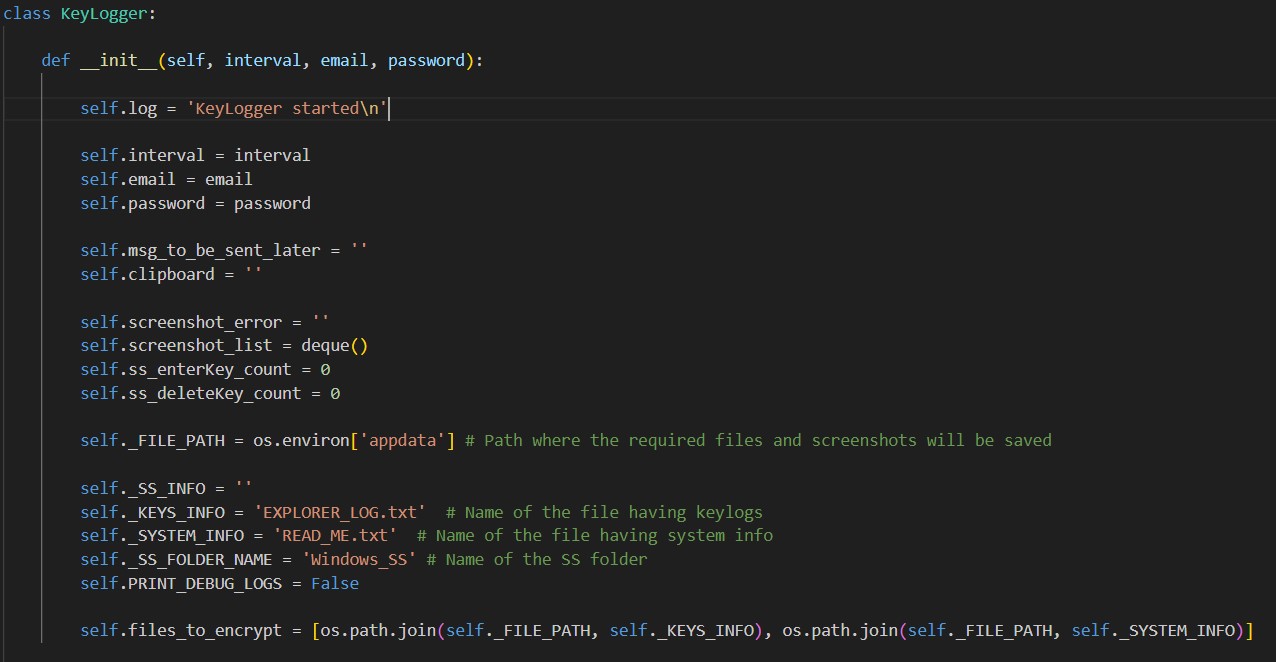Click comment 'Name of the file having system info'
The image size is (1276, 662).
(x=595, y=535)
